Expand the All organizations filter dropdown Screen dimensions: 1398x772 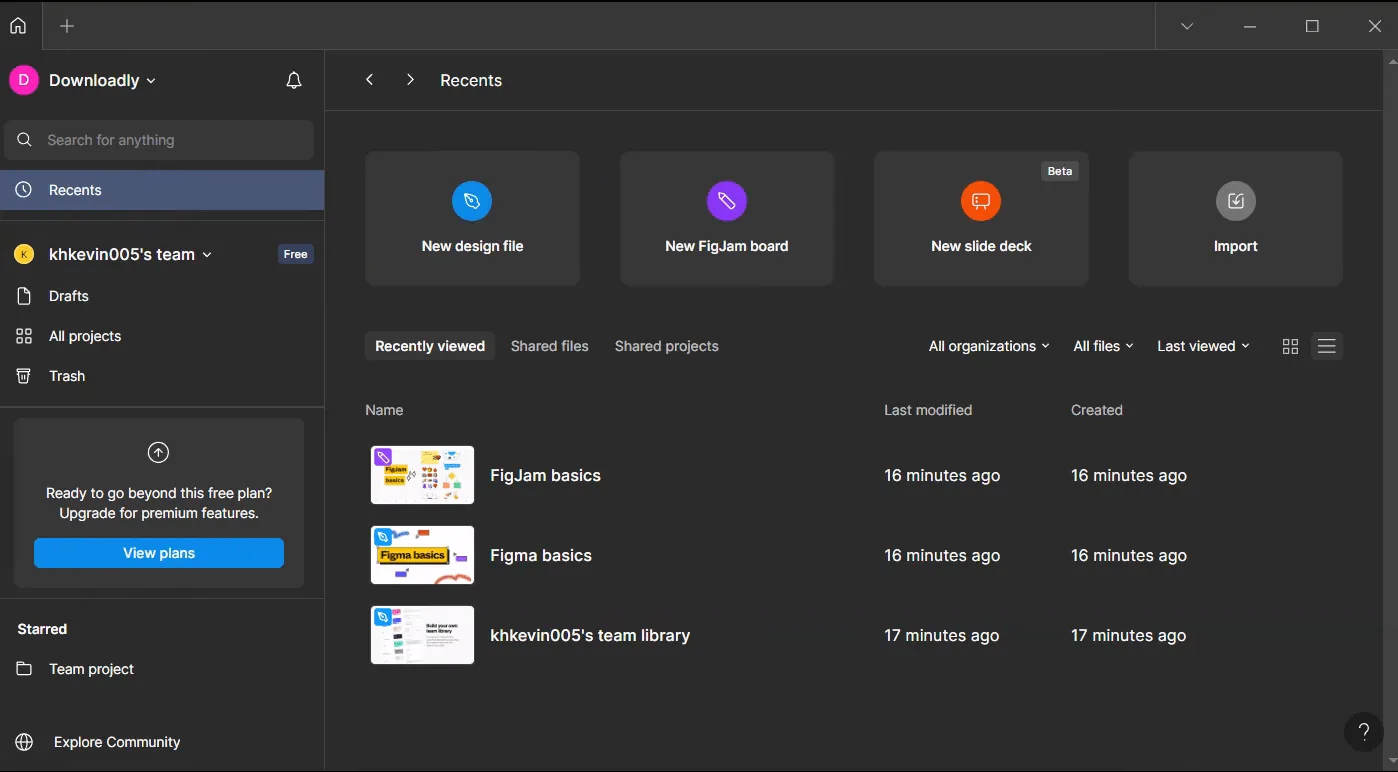[989, 346]
